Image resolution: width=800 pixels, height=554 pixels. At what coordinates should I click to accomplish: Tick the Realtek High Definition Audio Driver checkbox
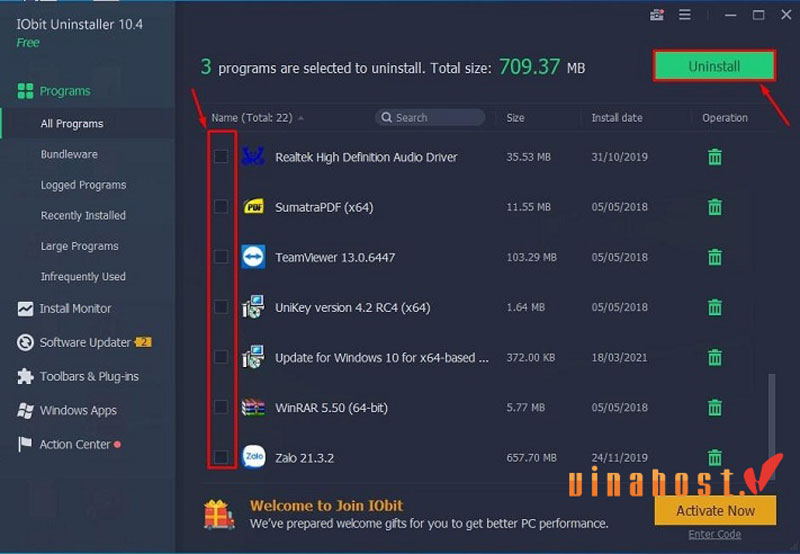point(221,156)
